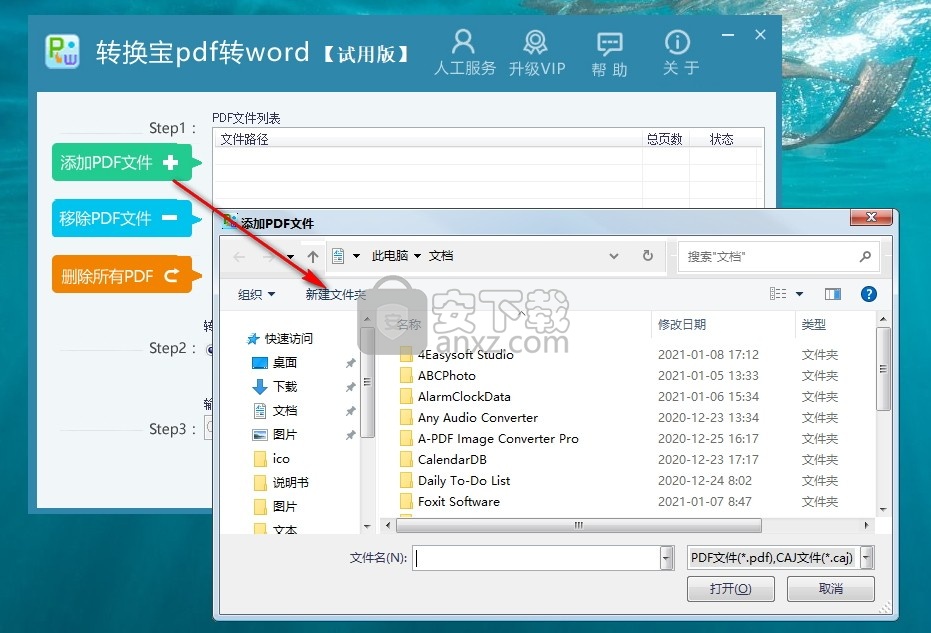Click folder icon next to CalendarDB
This screenshot has height=633, width=931.
coord(406,459)
